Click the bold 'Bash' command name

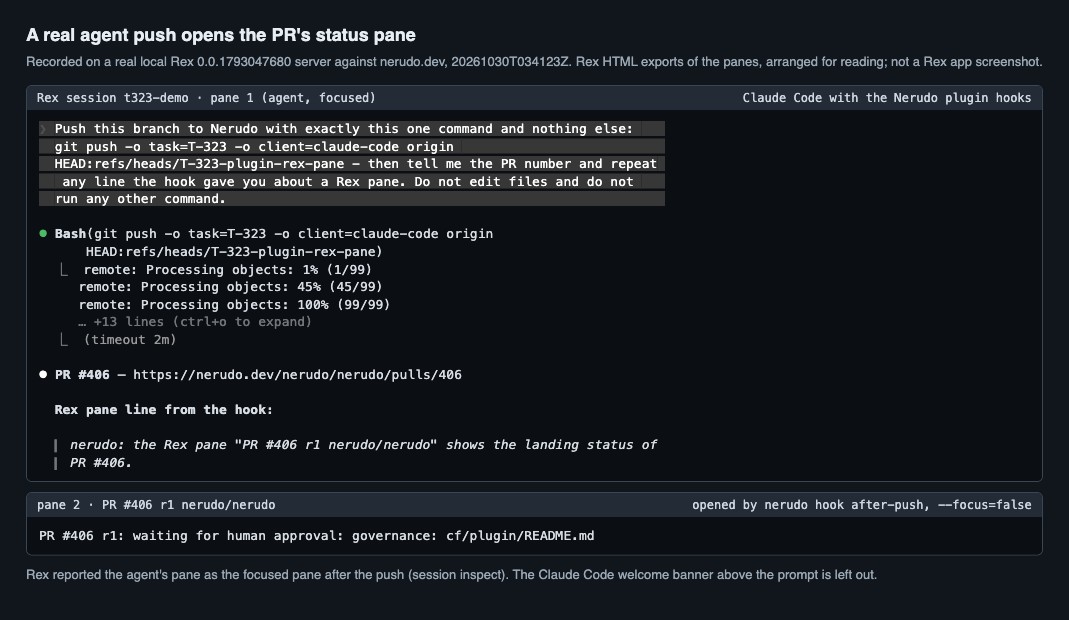tap(70, 234)
